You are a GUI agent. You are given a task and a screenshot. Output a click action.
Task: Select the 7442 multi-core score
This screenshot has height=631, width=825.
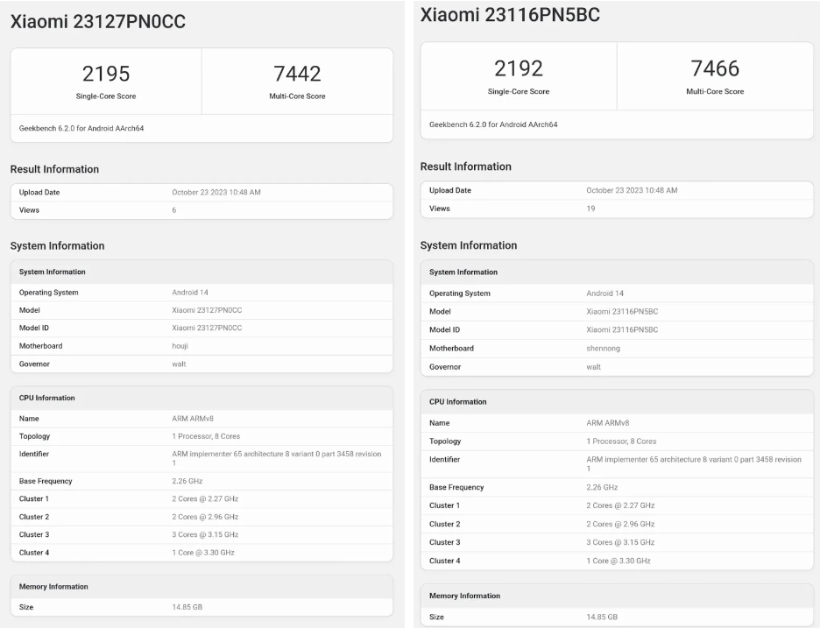point(297,74)
